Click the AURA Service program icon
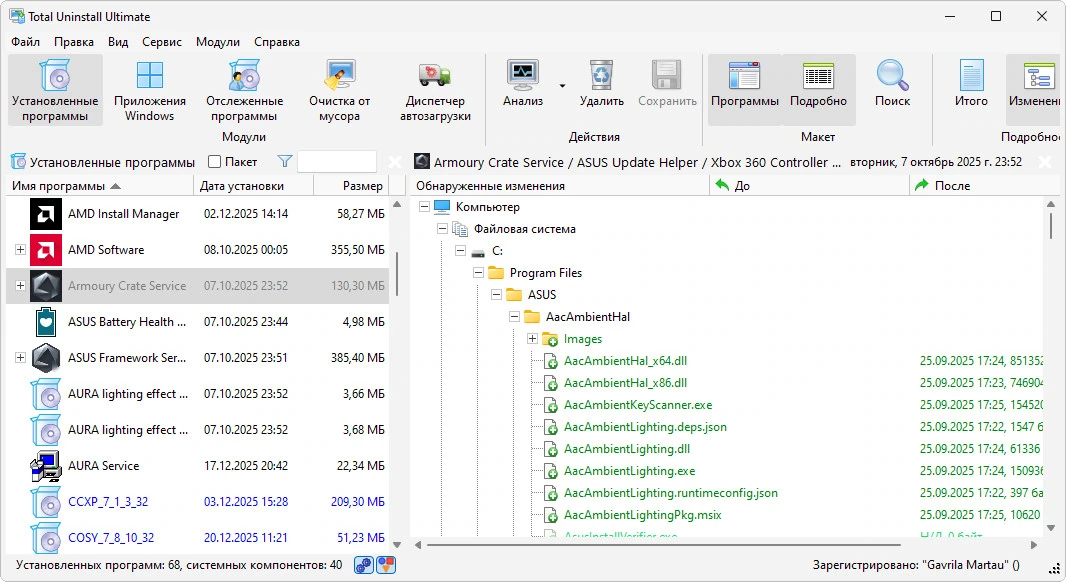 click(x=46, y=466)
